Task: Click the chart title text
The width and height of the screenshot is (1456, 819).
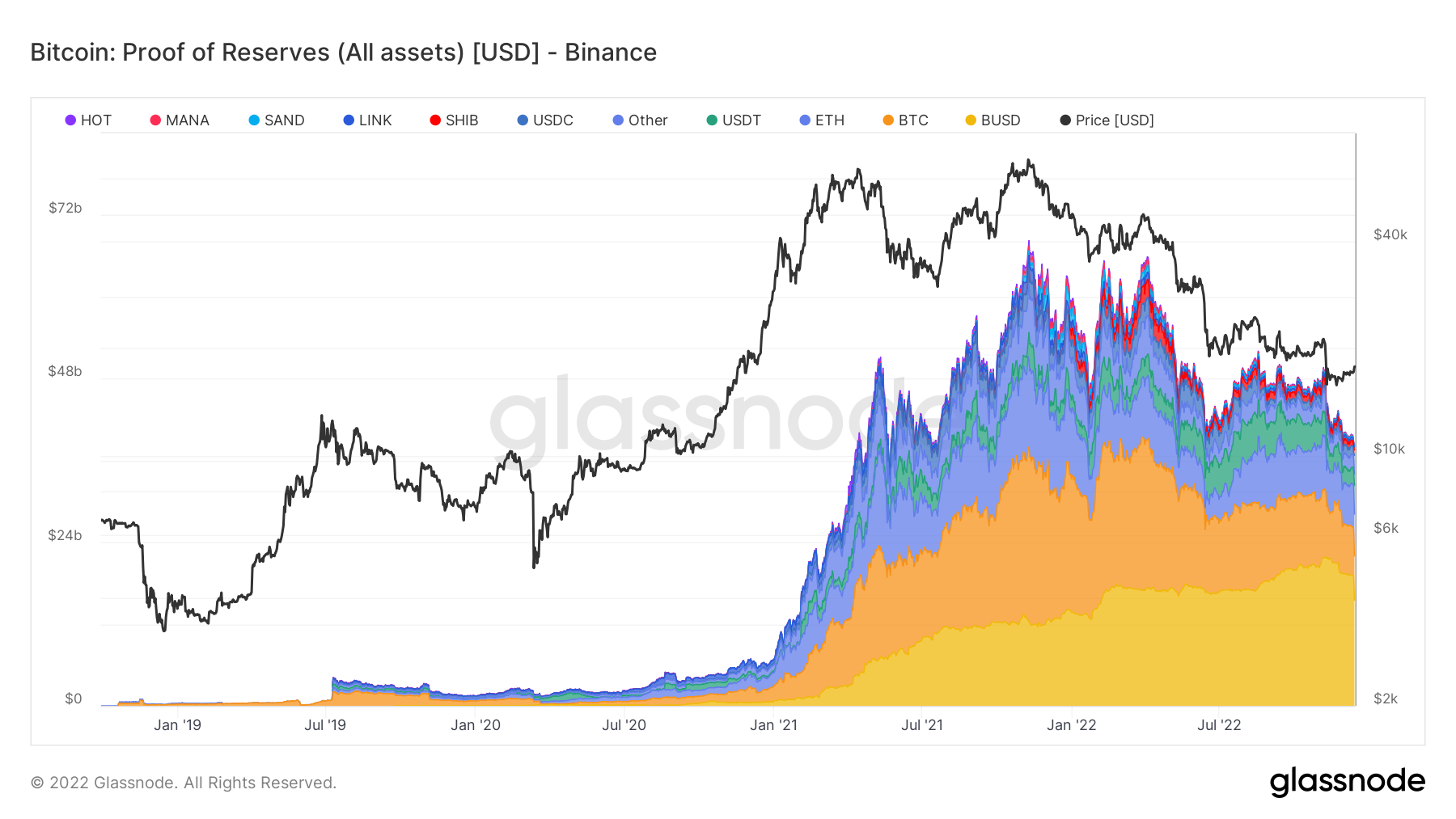Action: click(343, 53)
